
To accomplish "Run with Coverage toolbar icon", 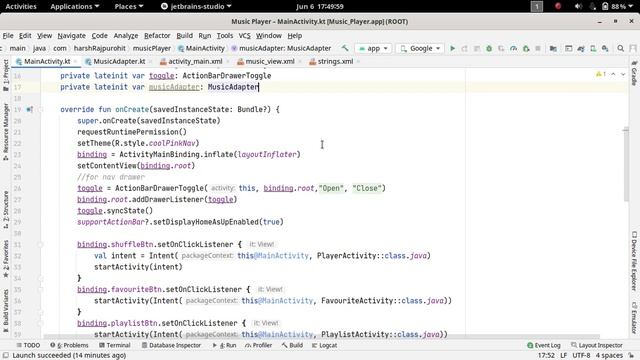I will tap(501, 49).
